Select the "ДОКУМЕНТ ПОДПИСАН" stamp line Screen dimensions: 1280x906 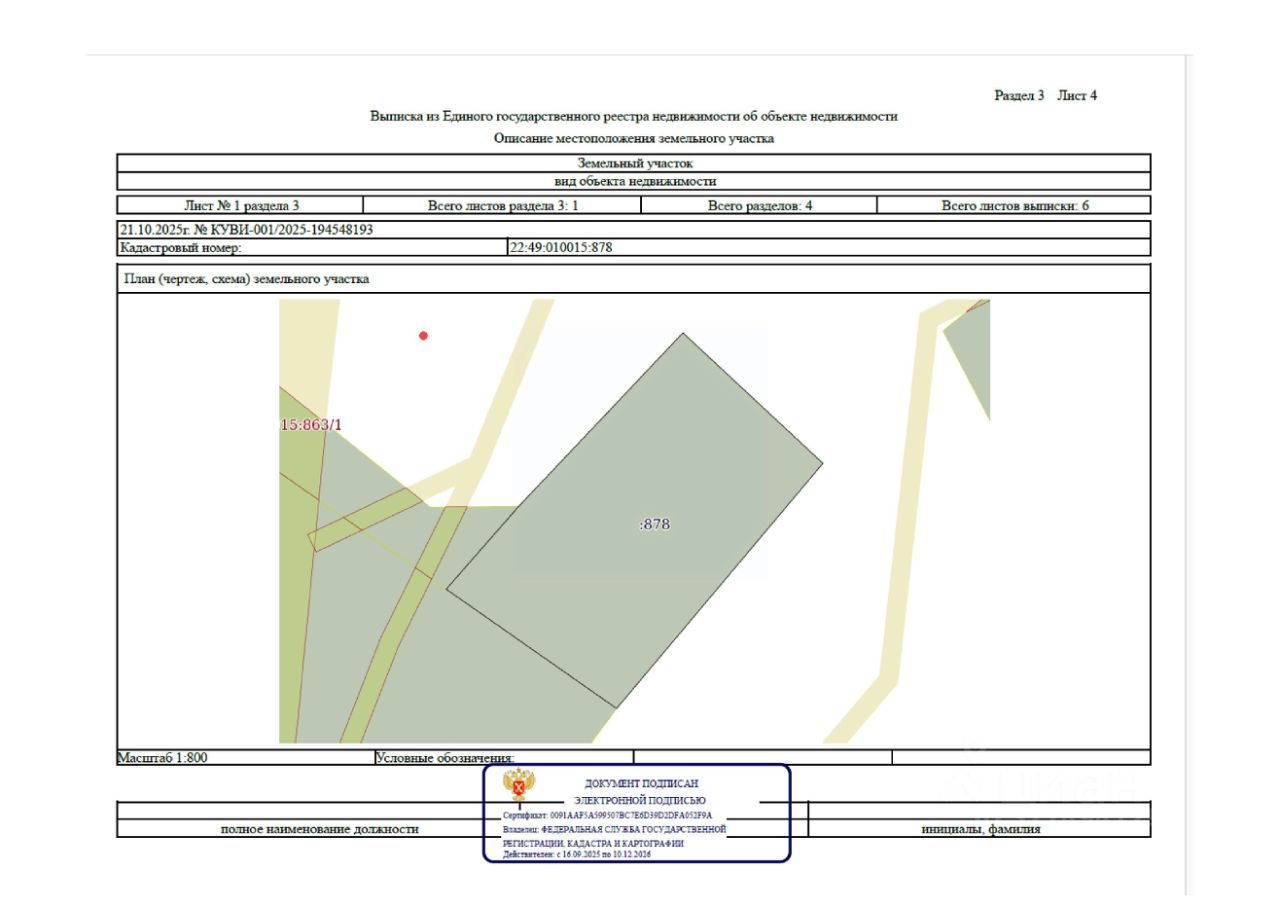click(640, 784)
